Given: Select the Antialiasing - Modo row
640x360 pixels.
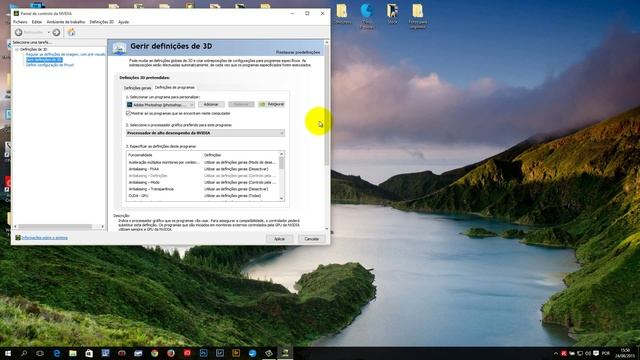Looking at the screenshot, I should [x=203, y=182].
